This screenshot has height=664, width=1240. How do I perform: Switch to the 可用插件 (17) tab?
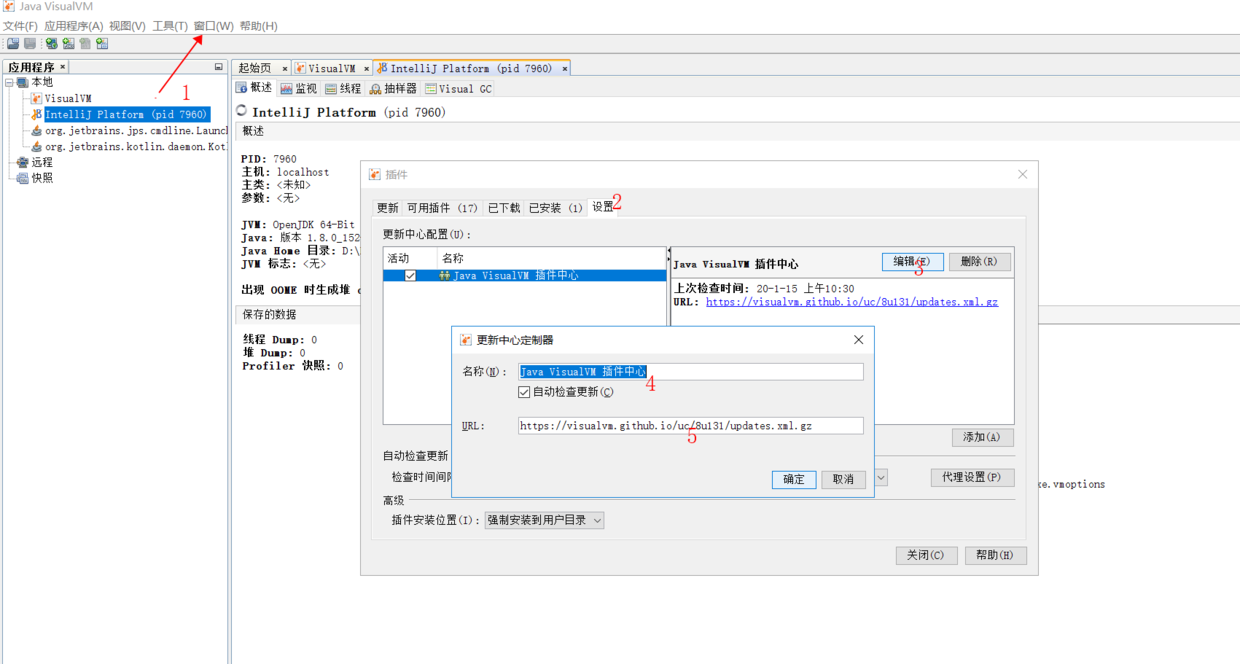pyautogui.click(x=442, y=208)
